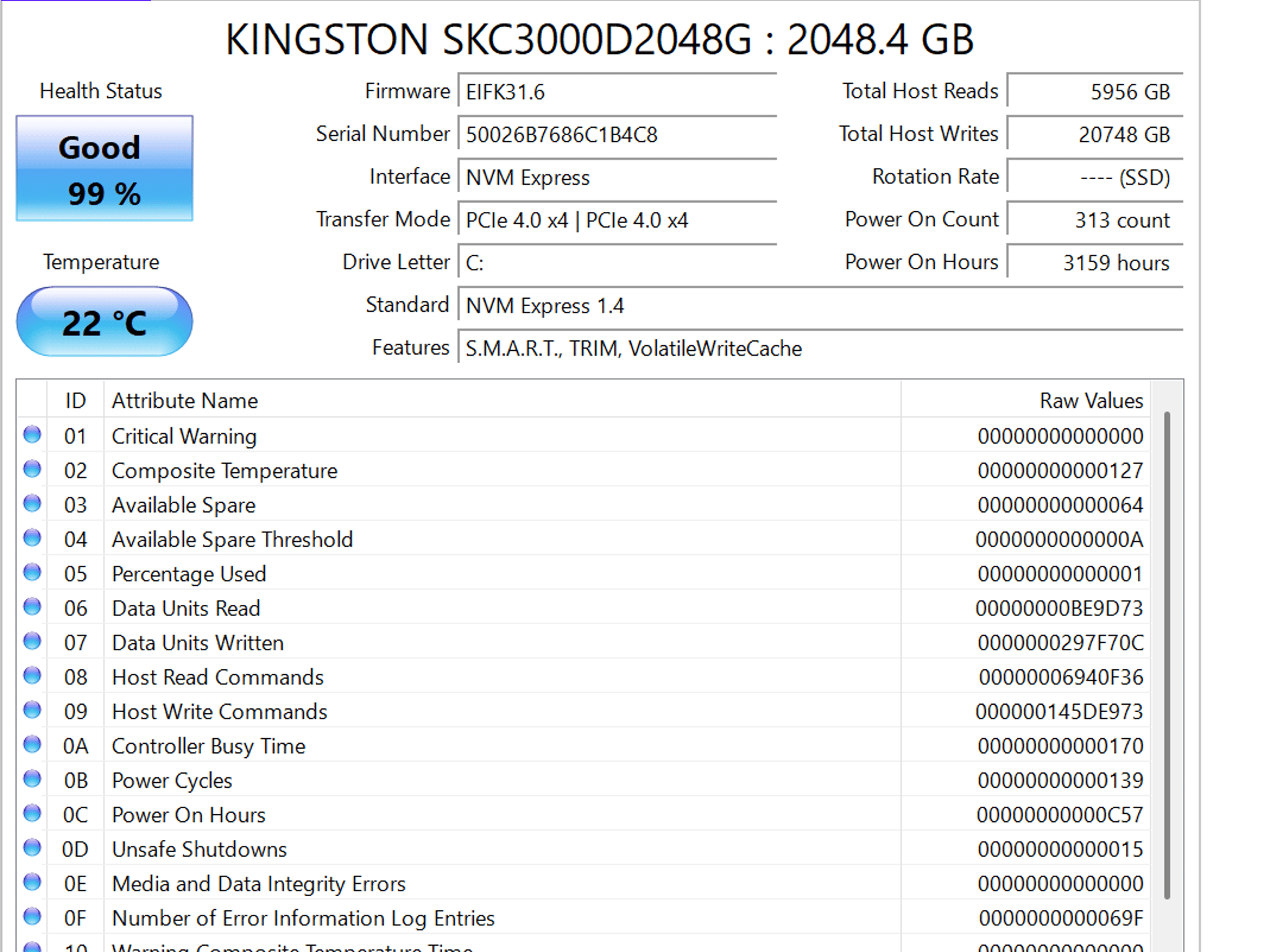Select the Critical Warning attribute name

184,436
